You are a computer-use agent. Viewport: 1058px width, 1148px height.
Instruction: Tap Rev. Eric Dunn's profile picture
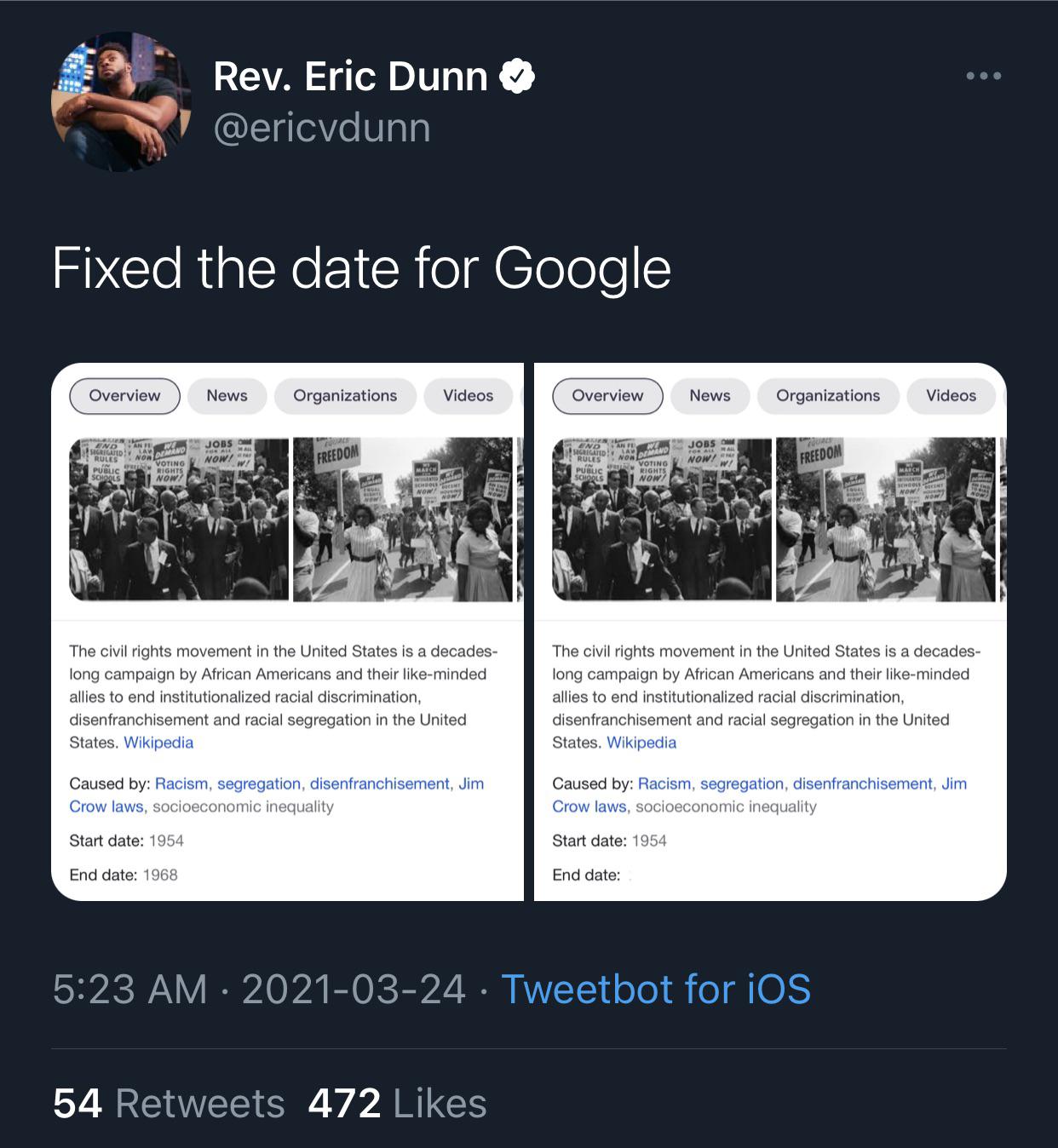pos(121,102)
